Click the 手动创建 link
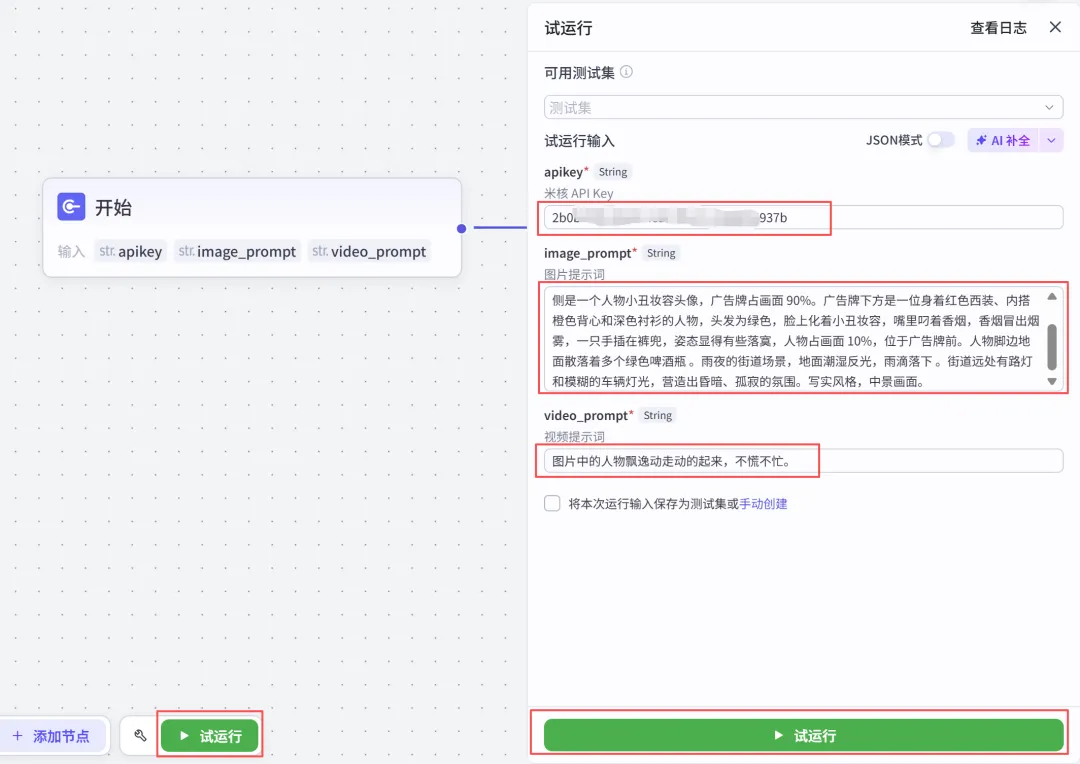The width and height of the screenshot is (1080, 764). [763, 504]
